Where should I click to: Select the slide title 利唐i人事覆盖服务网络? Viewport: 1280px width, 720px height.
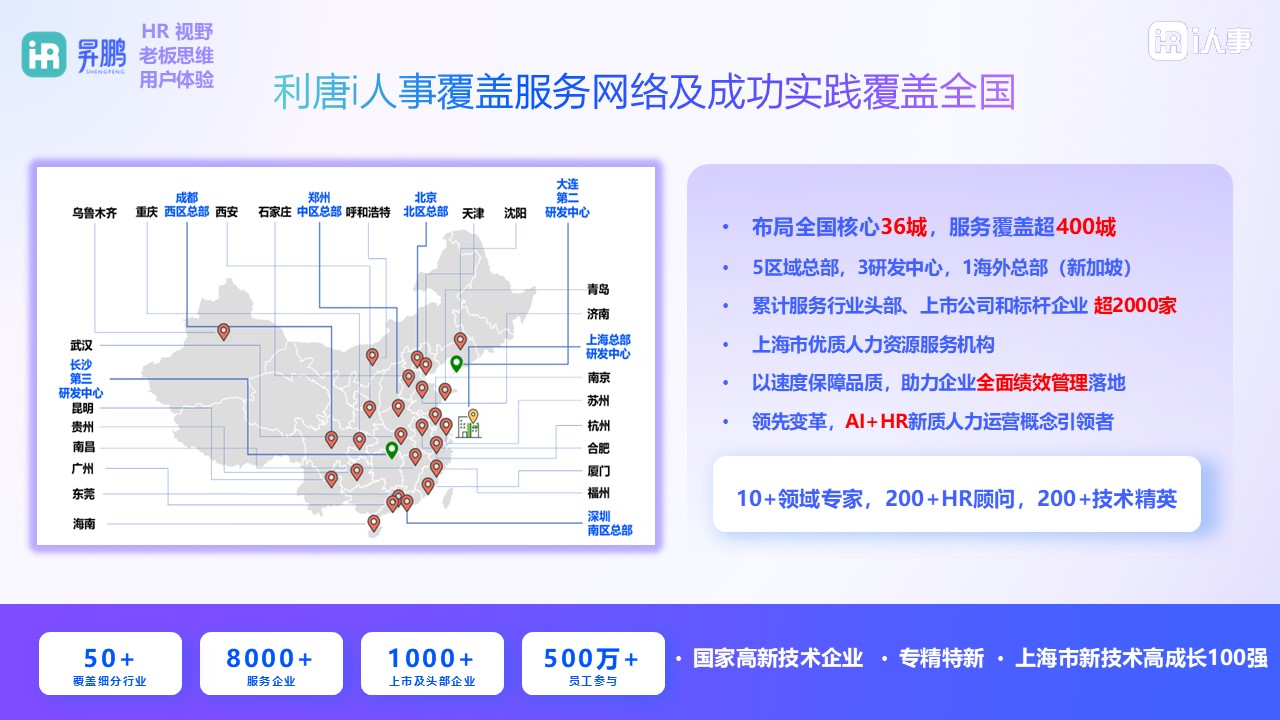pyautogui.click(x=644, y=92)
